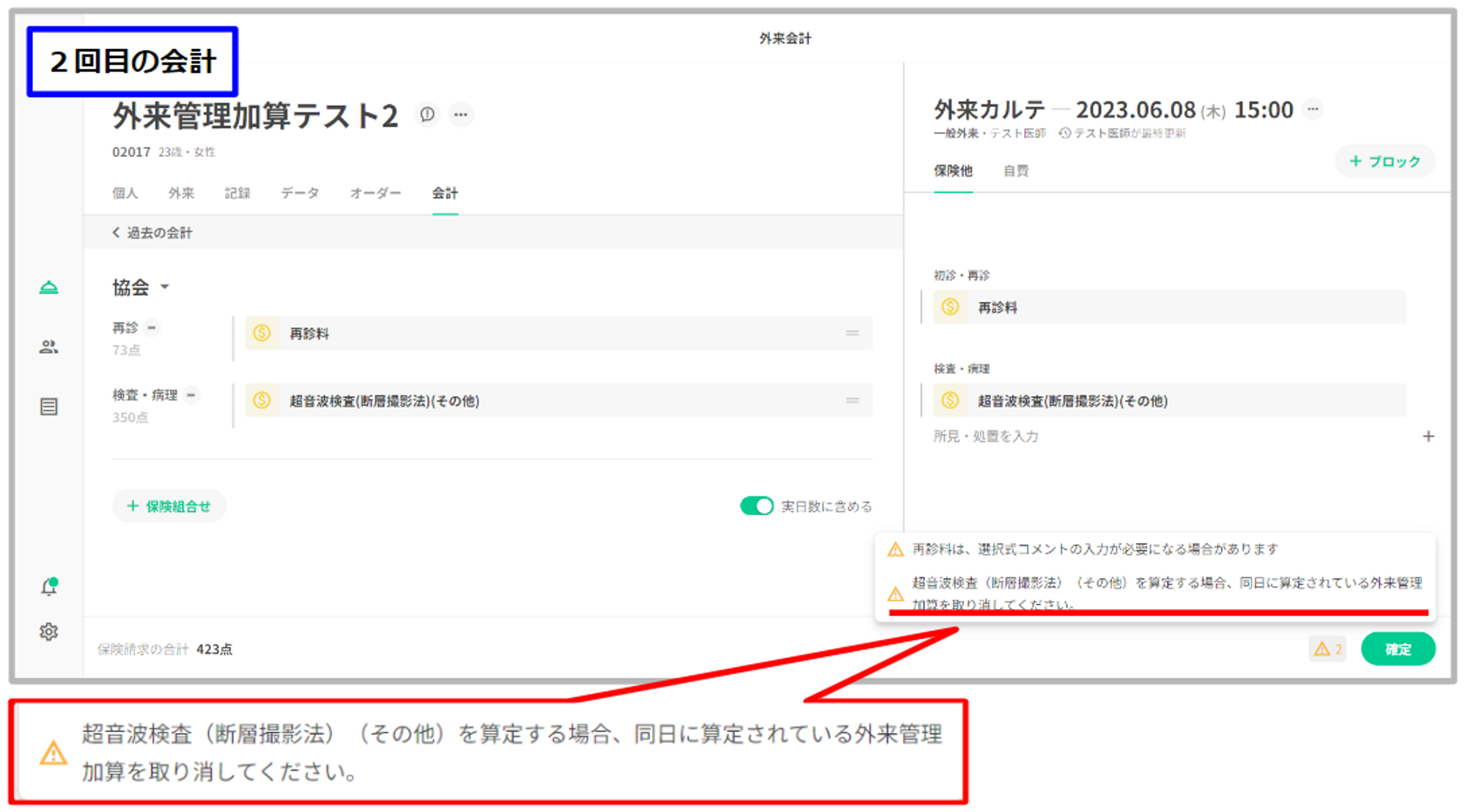Open more options beside patient name
Viewport: 1466px width, 812px height.
[461, 114]
